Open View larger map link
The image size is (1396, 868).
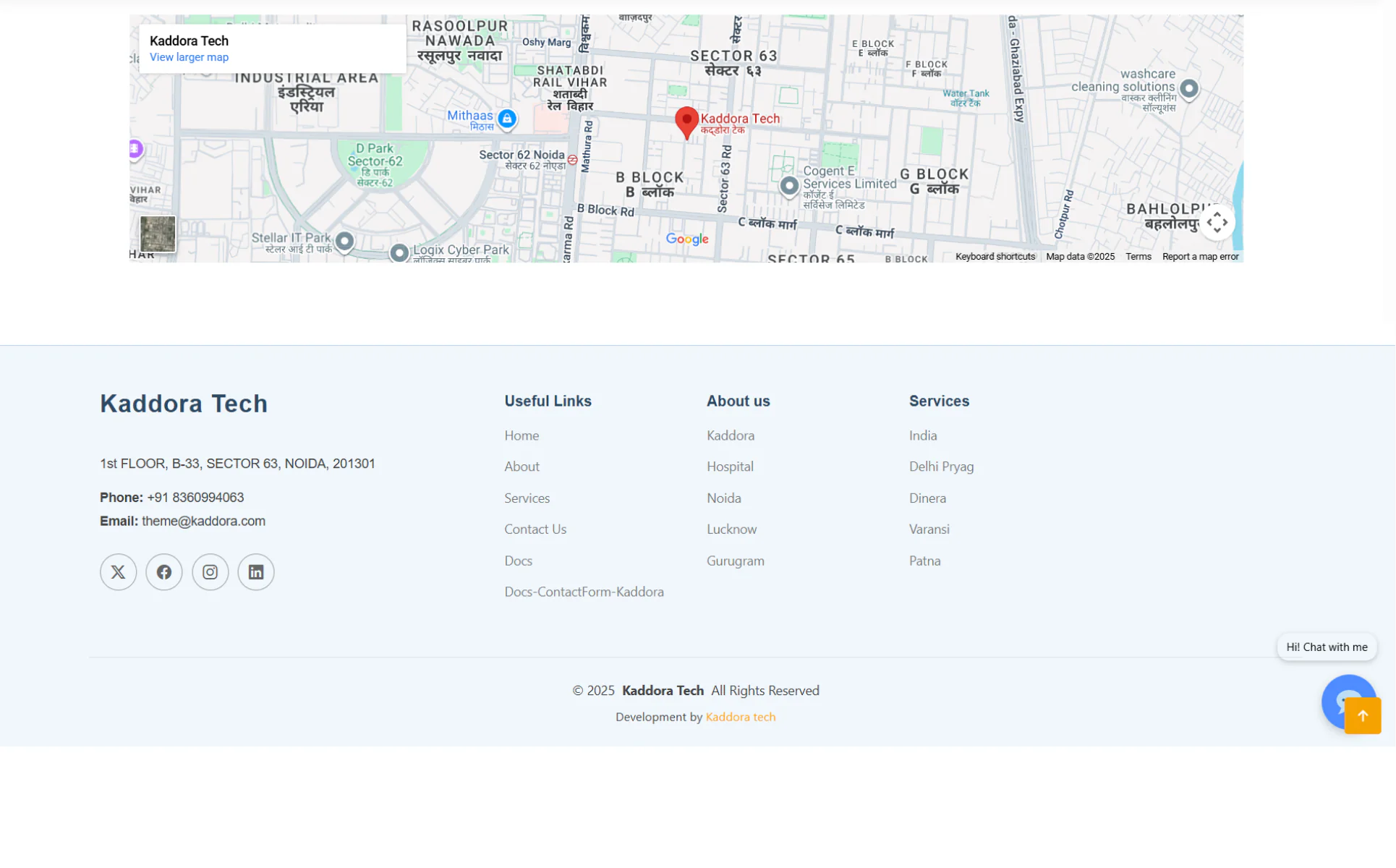(x=189, y=57)
